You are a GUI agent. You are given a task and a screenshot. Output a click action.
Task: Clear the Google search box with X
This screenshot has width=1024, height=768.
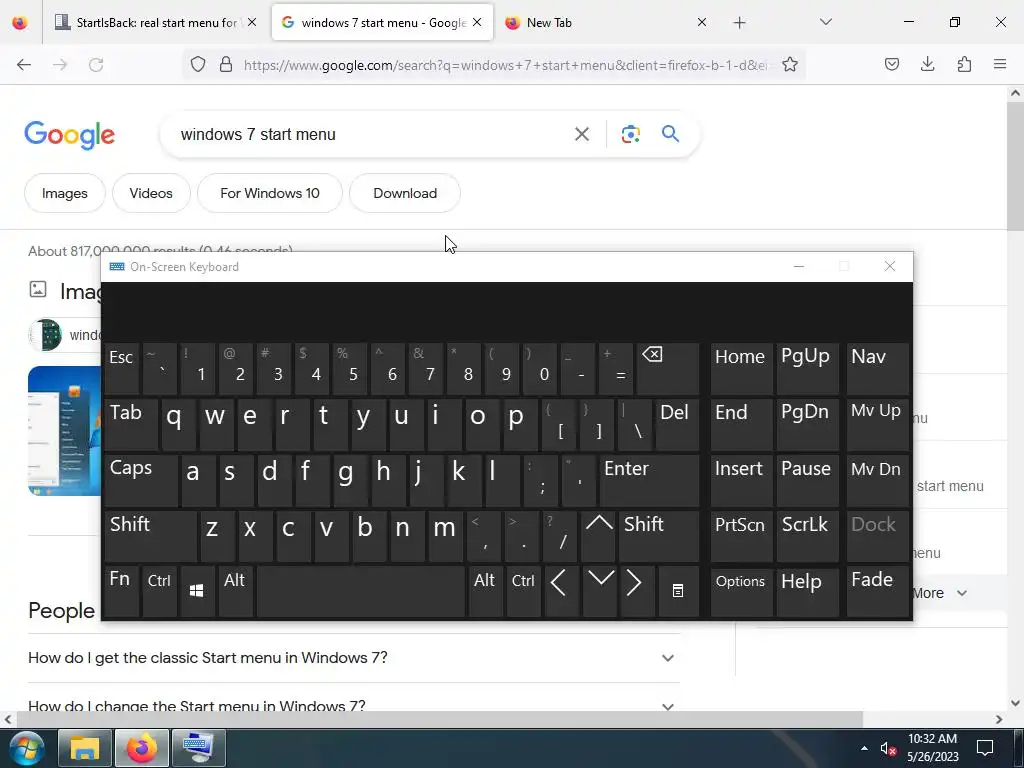coord(581,134)
